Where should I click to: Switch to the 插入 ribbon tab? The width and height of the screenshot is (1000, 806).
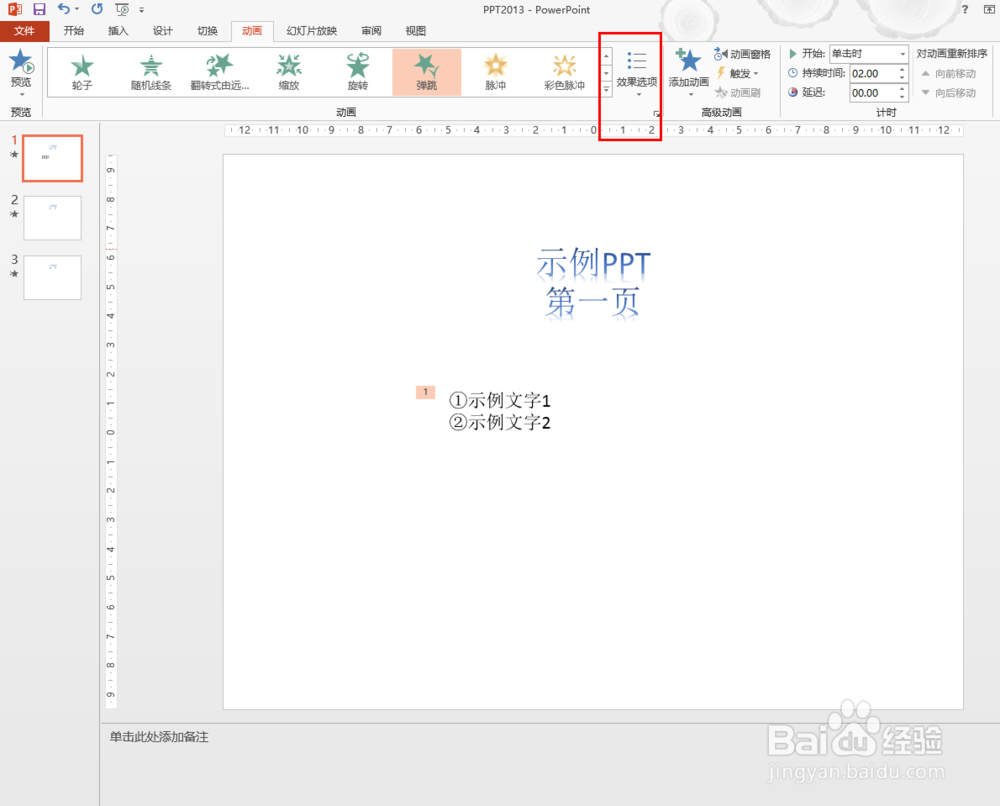(118, 30)
